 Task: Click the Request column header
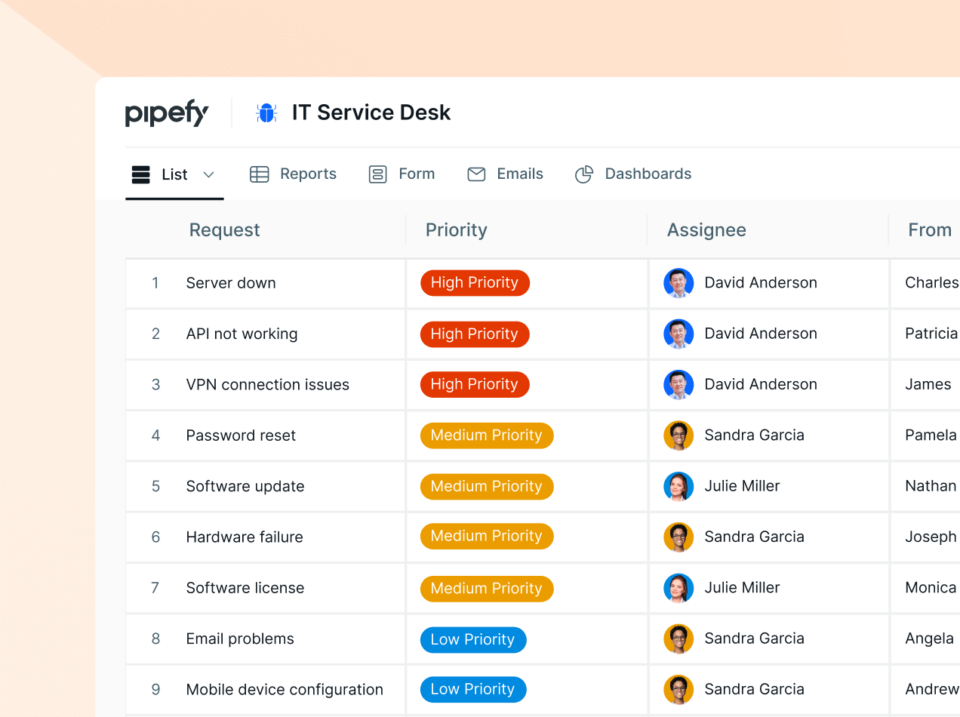coord(224,229)
